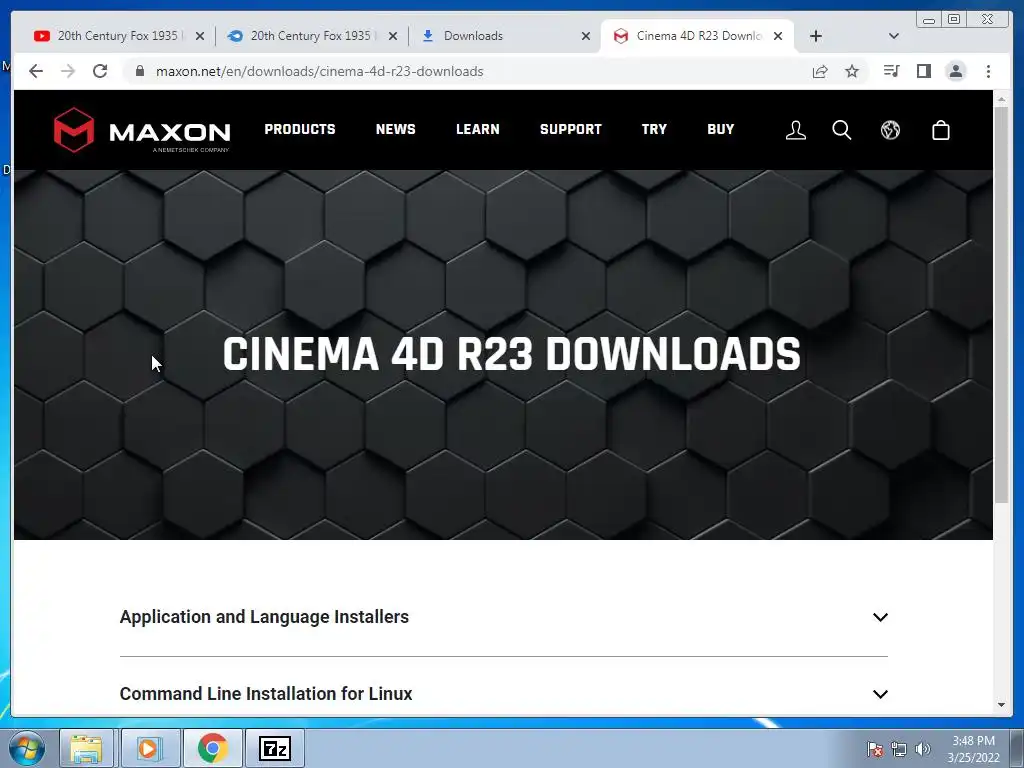
Task: Click the network tray icon
Action: coord(899,749)
